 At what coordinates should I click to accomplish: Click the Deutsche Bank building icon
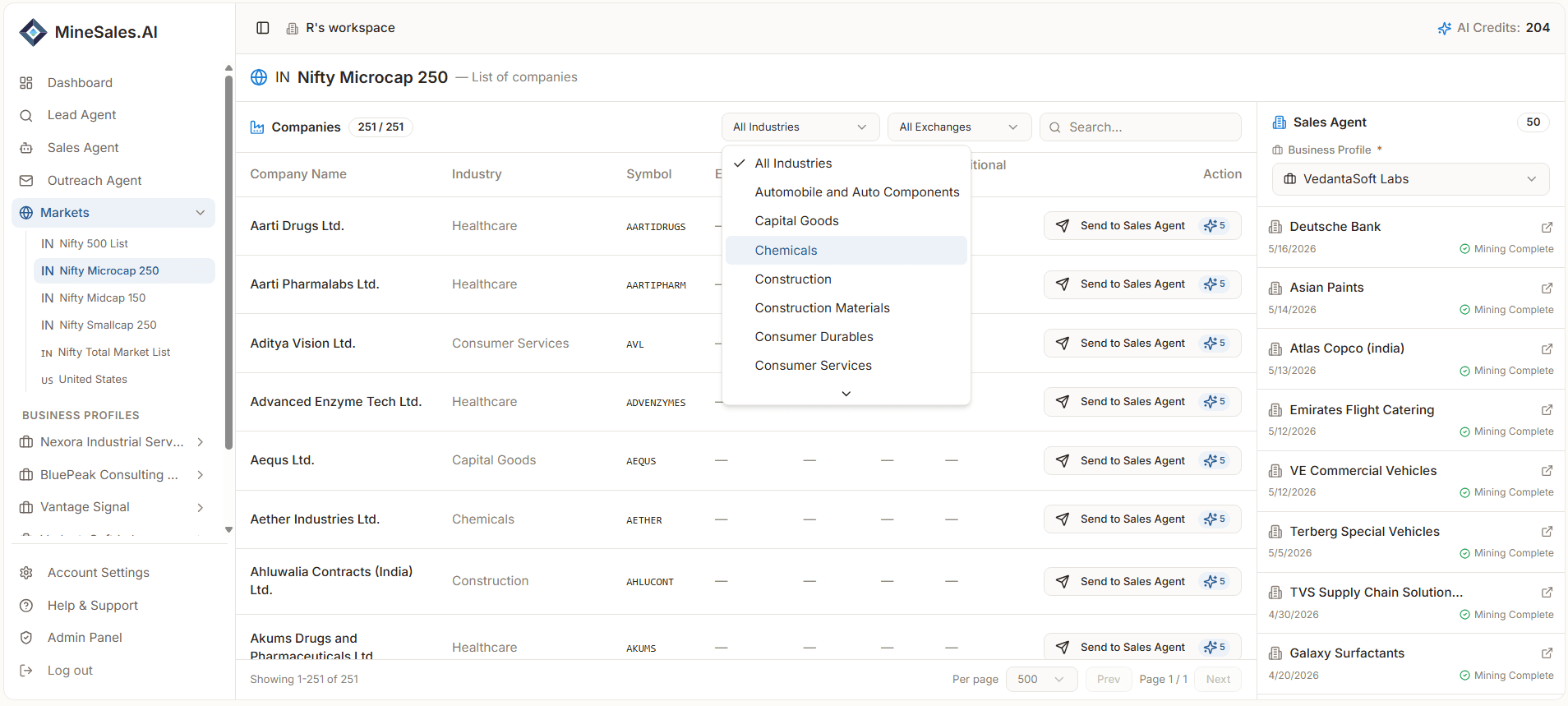(x=1275, y=227)
